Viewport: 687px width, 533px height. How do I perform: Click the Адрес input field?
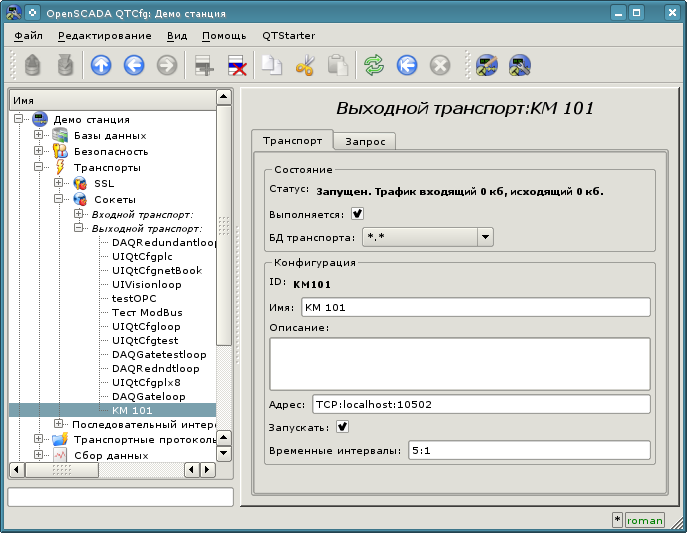pyautogui.click(x=479, y=404)
